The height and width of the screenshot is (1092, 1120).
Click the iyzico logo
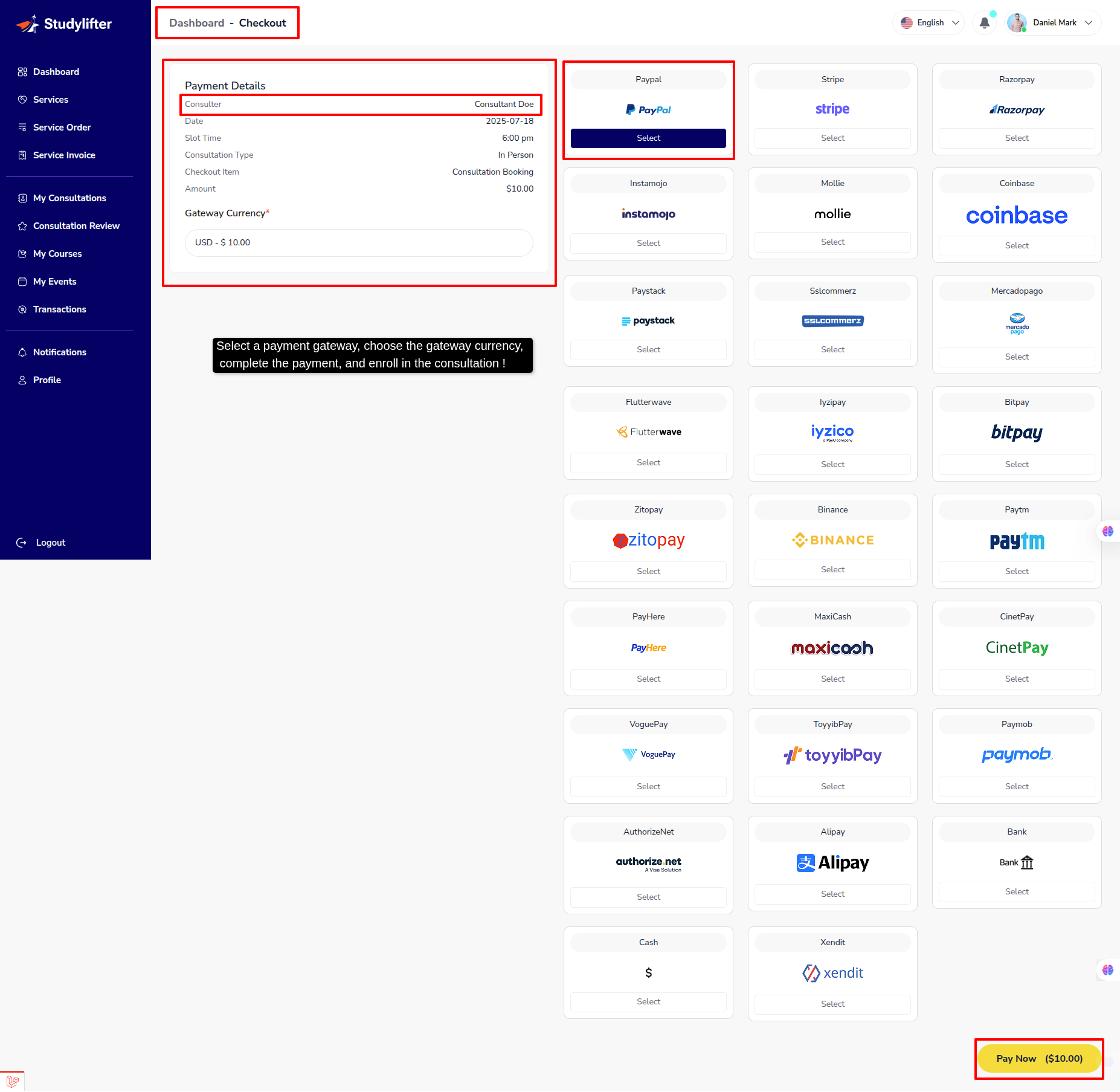(x=832, y=433)
